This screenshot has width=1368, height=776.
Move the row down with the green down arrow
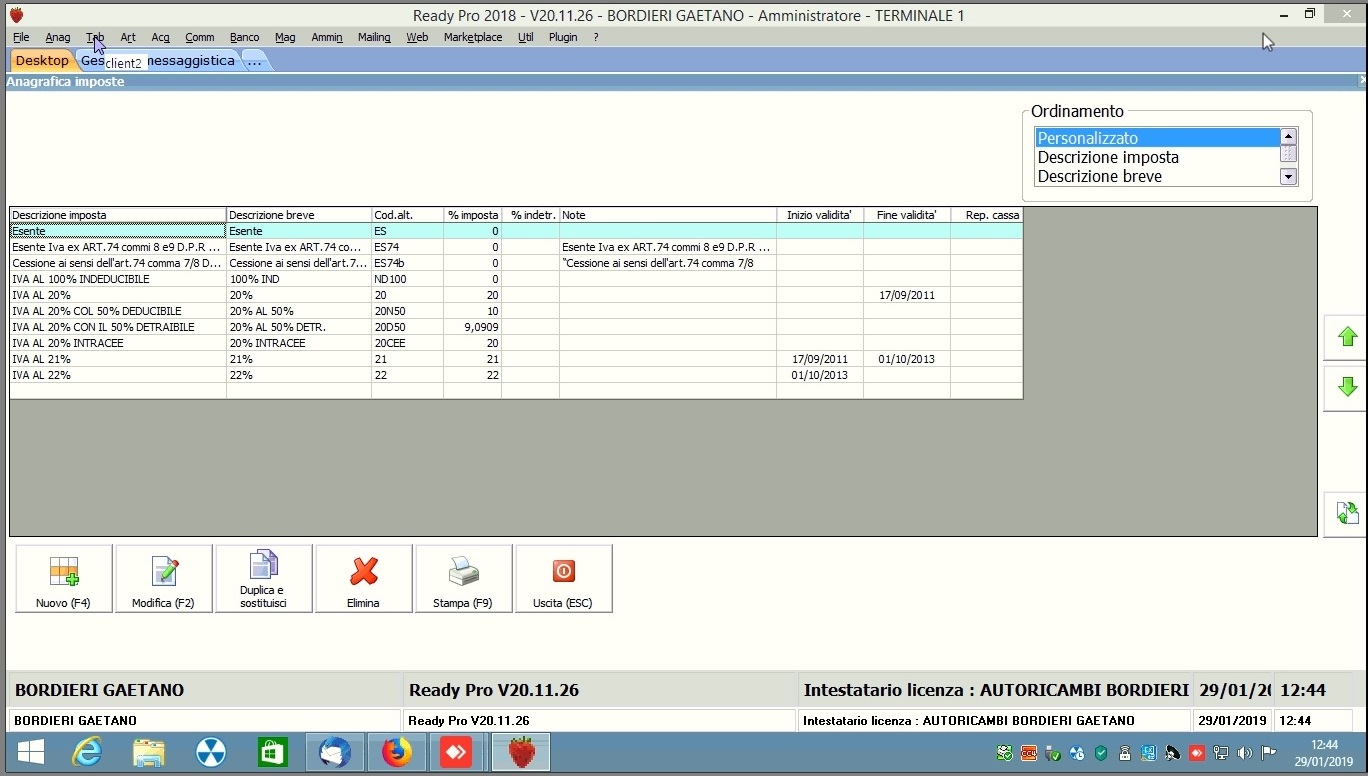1347,388
